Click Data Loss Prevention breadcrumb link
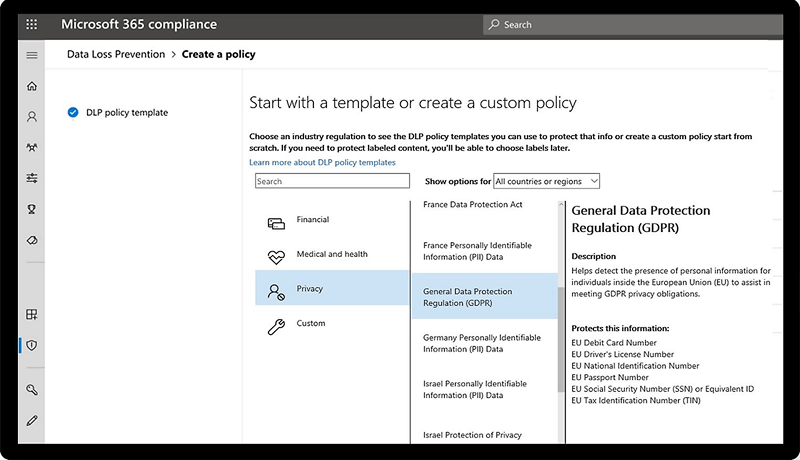The width and height of the screenshot is (800, 460). (x=116, y=55)
